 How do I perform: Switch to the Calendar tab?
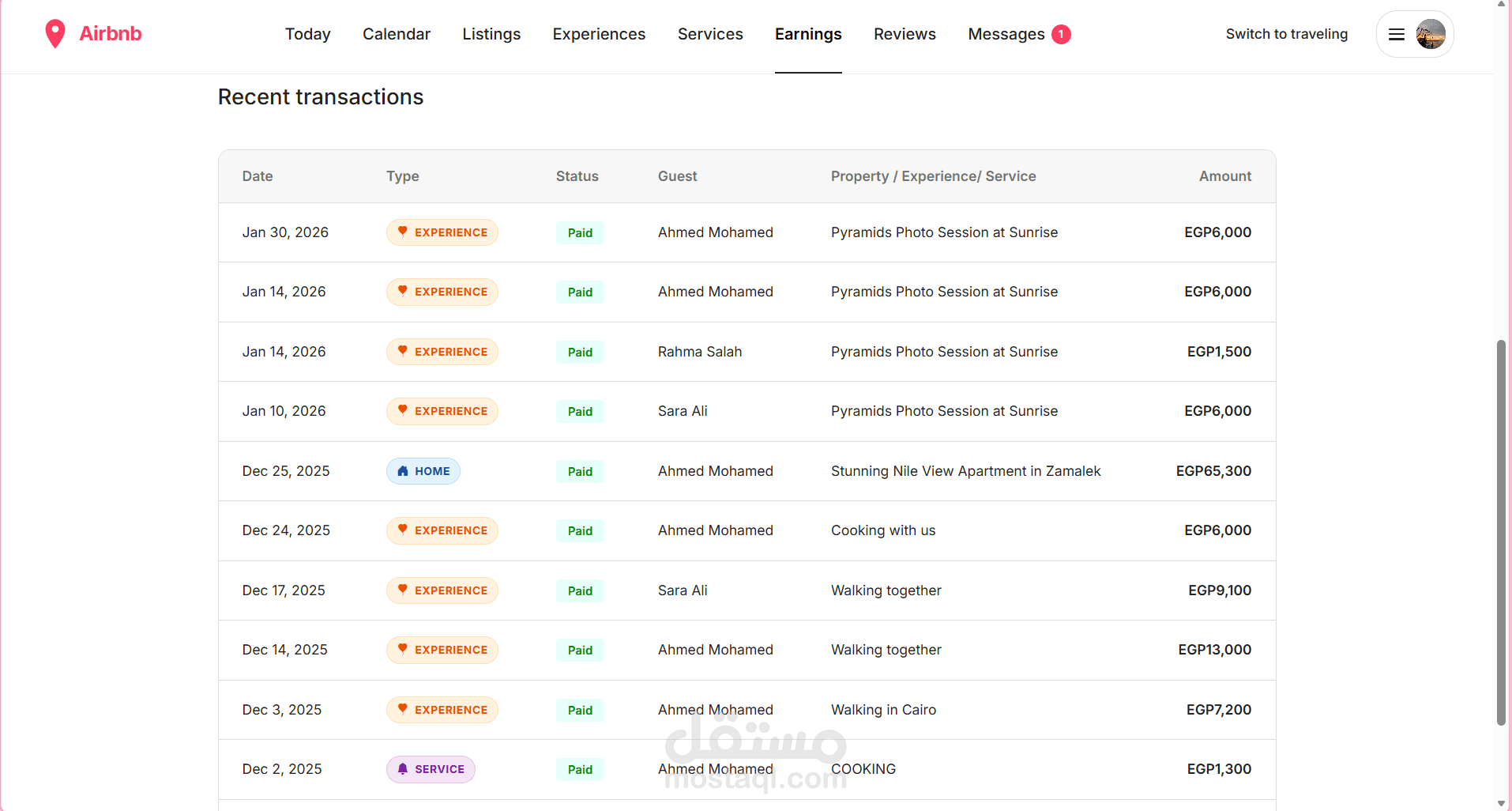click(x=397, y=34)
